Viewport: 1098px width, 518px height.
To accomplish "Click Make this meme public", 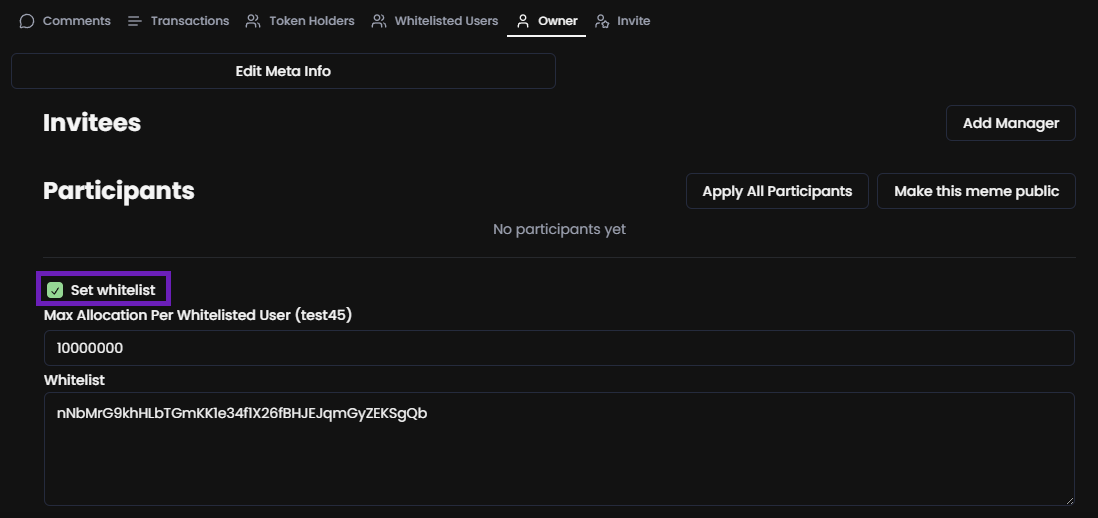I will pos(976,191).
